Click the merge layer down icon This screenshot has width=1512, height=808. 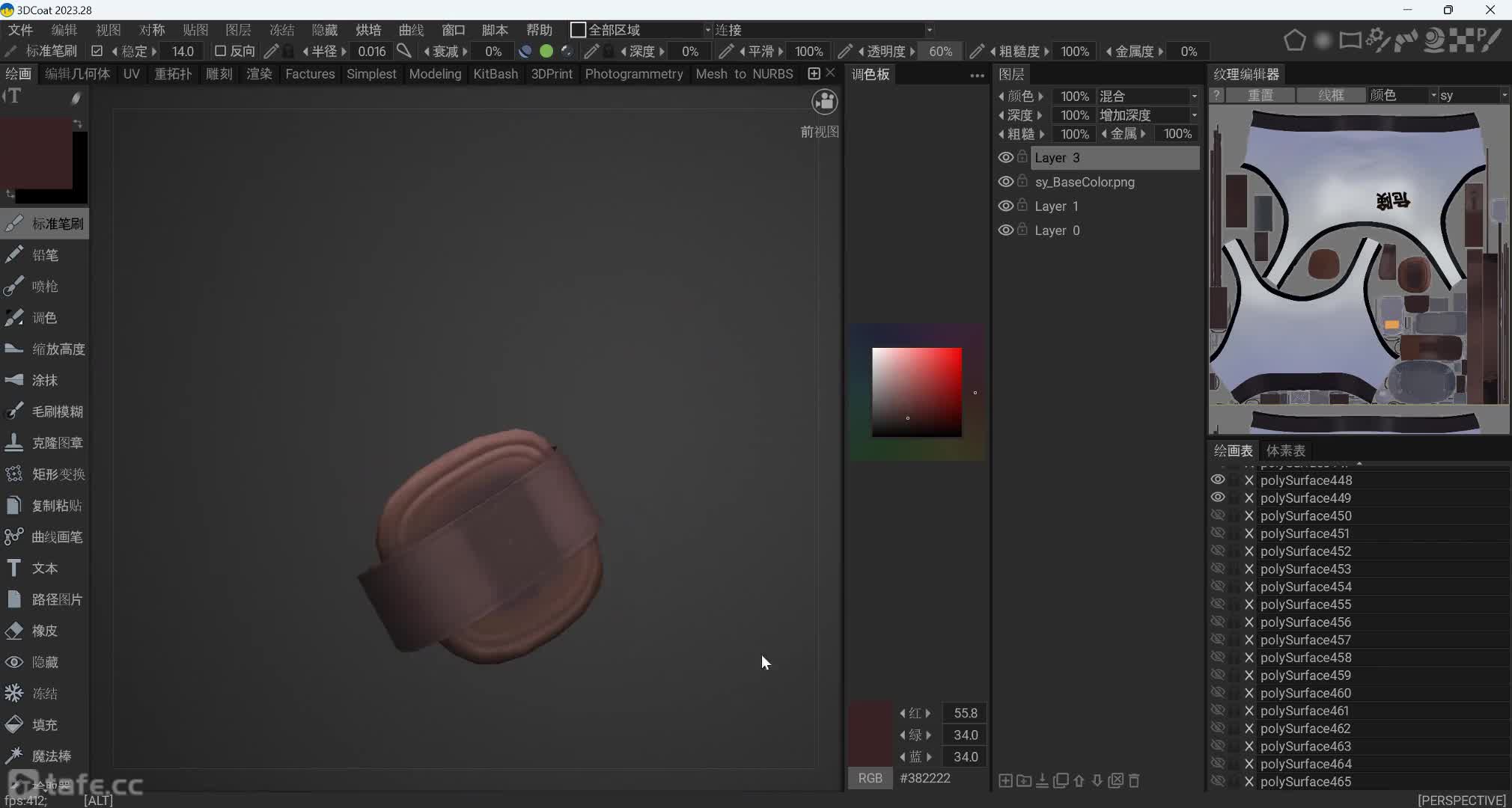click(1042, 780)
